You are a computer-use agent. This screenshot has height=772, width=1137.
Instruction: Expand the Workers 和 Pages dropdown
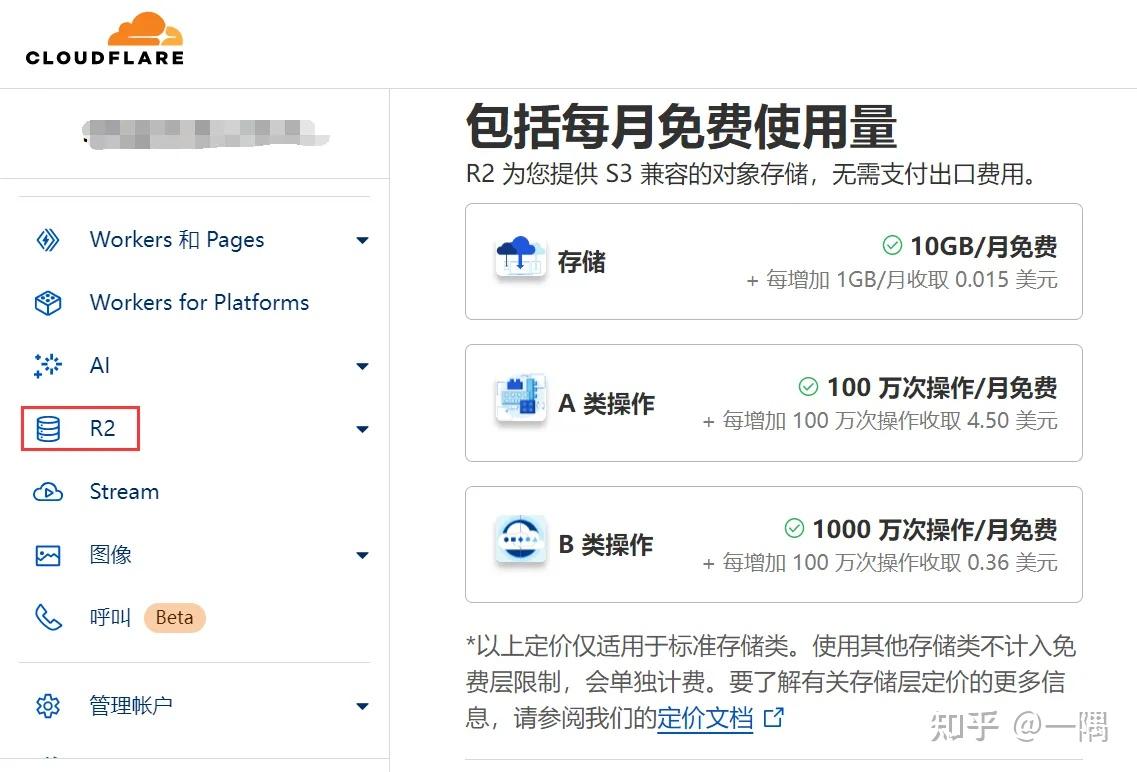tap(362, 240)
